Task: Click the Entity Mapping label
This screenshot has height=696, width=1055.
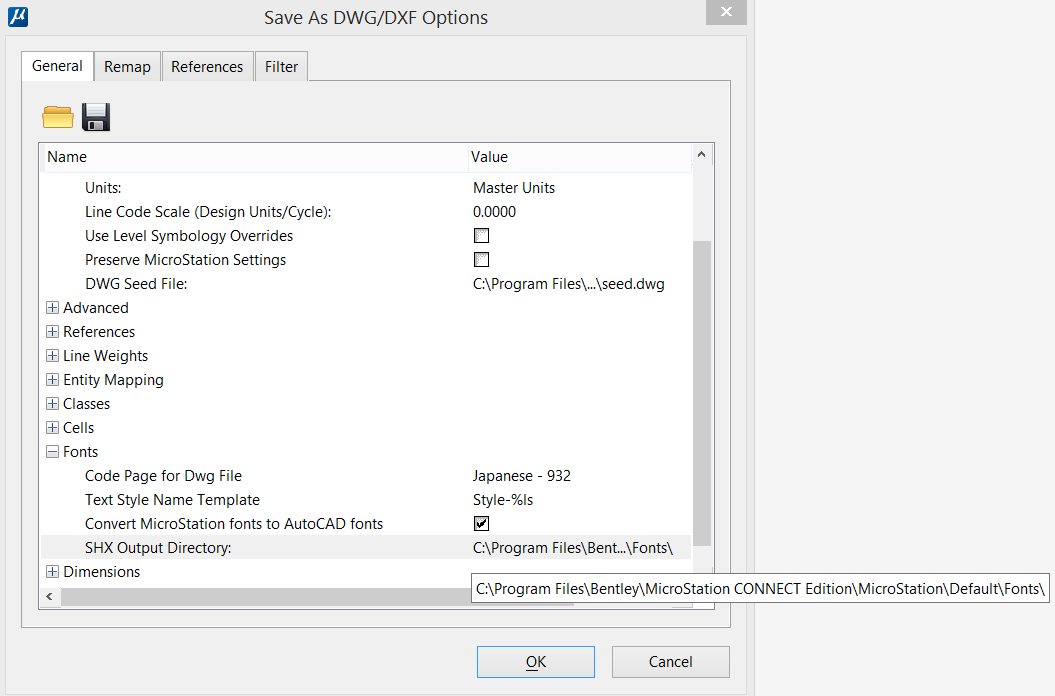Action: pos(113,380)
